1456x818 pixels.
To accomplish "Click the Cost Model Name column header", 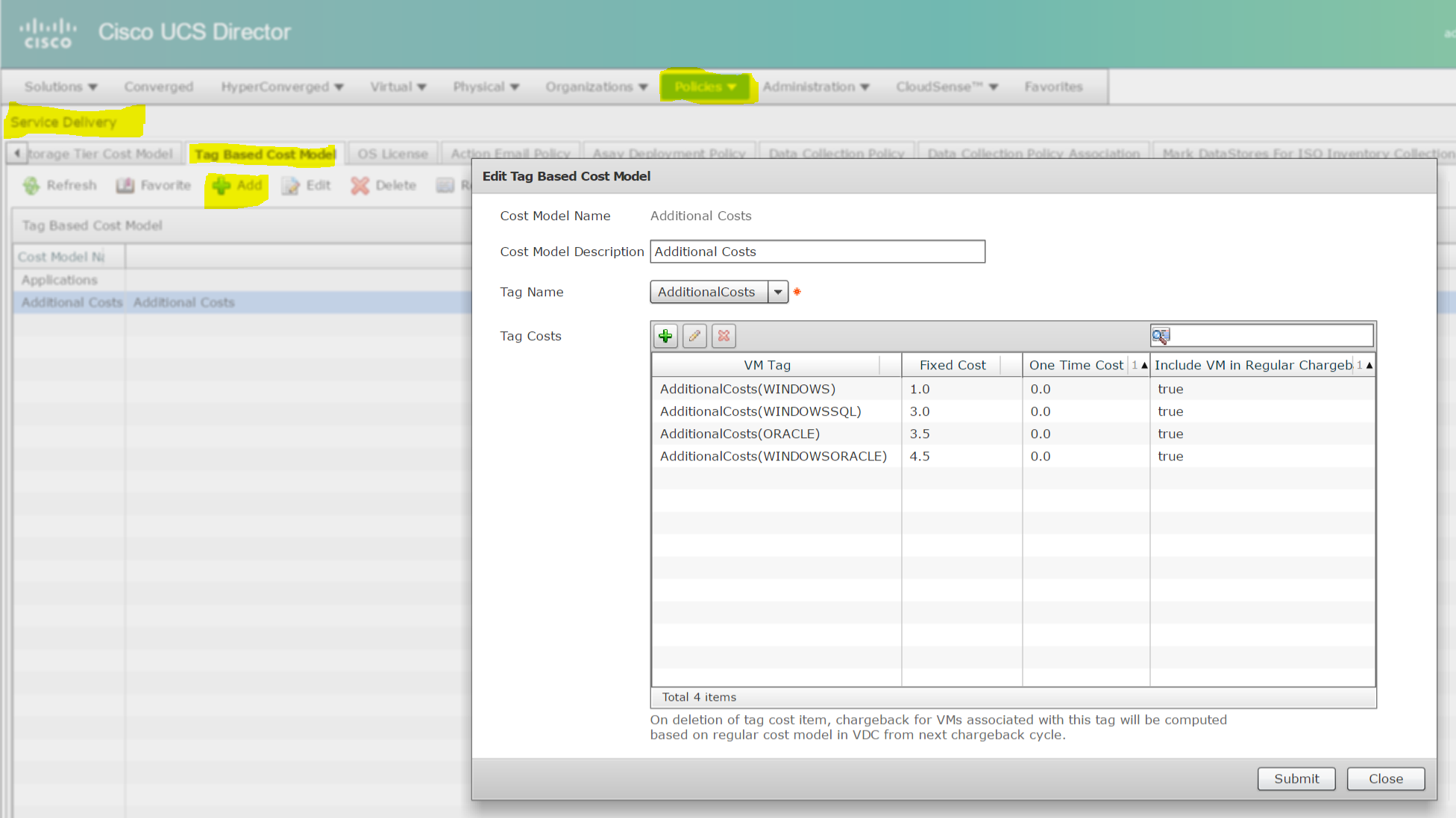I will [69, 257].
